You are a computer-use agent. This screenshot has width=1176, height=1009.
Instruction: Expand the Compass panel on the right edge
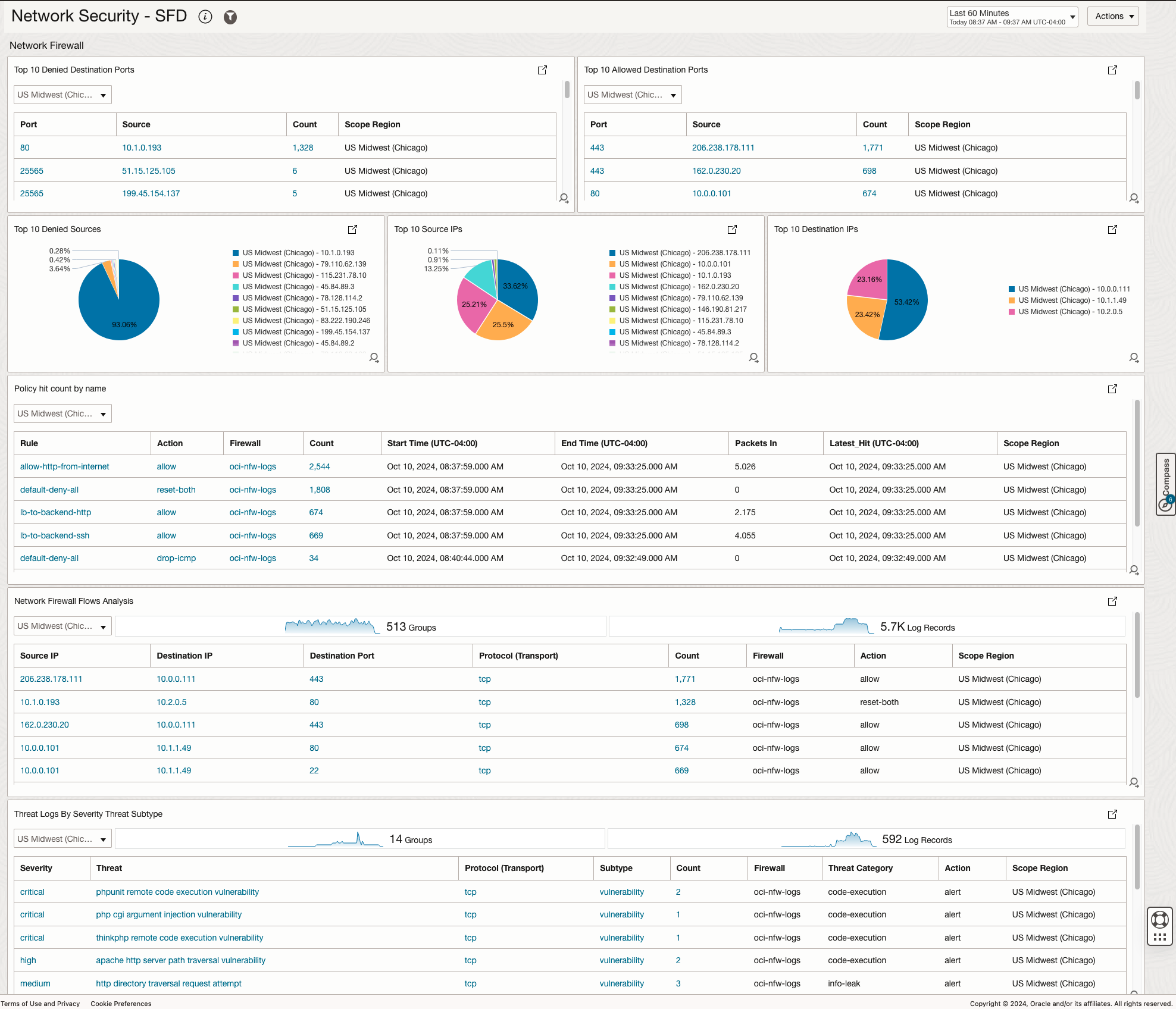(x=1165, y=484)
